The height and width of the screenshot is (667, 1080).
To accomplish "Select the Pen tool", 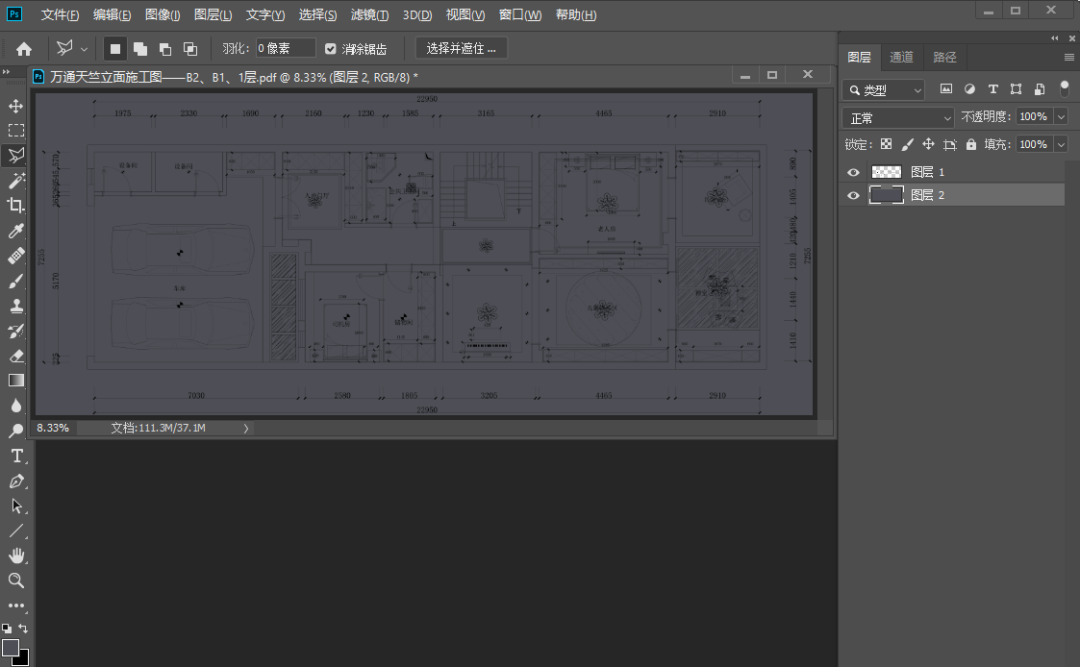I will point(16,481).
